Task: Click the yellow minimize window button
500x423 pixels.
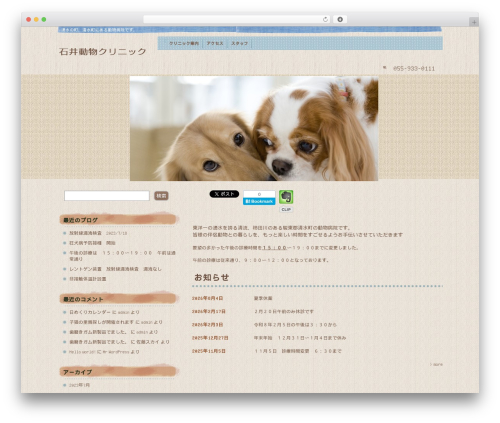Action: click(36, 19)
